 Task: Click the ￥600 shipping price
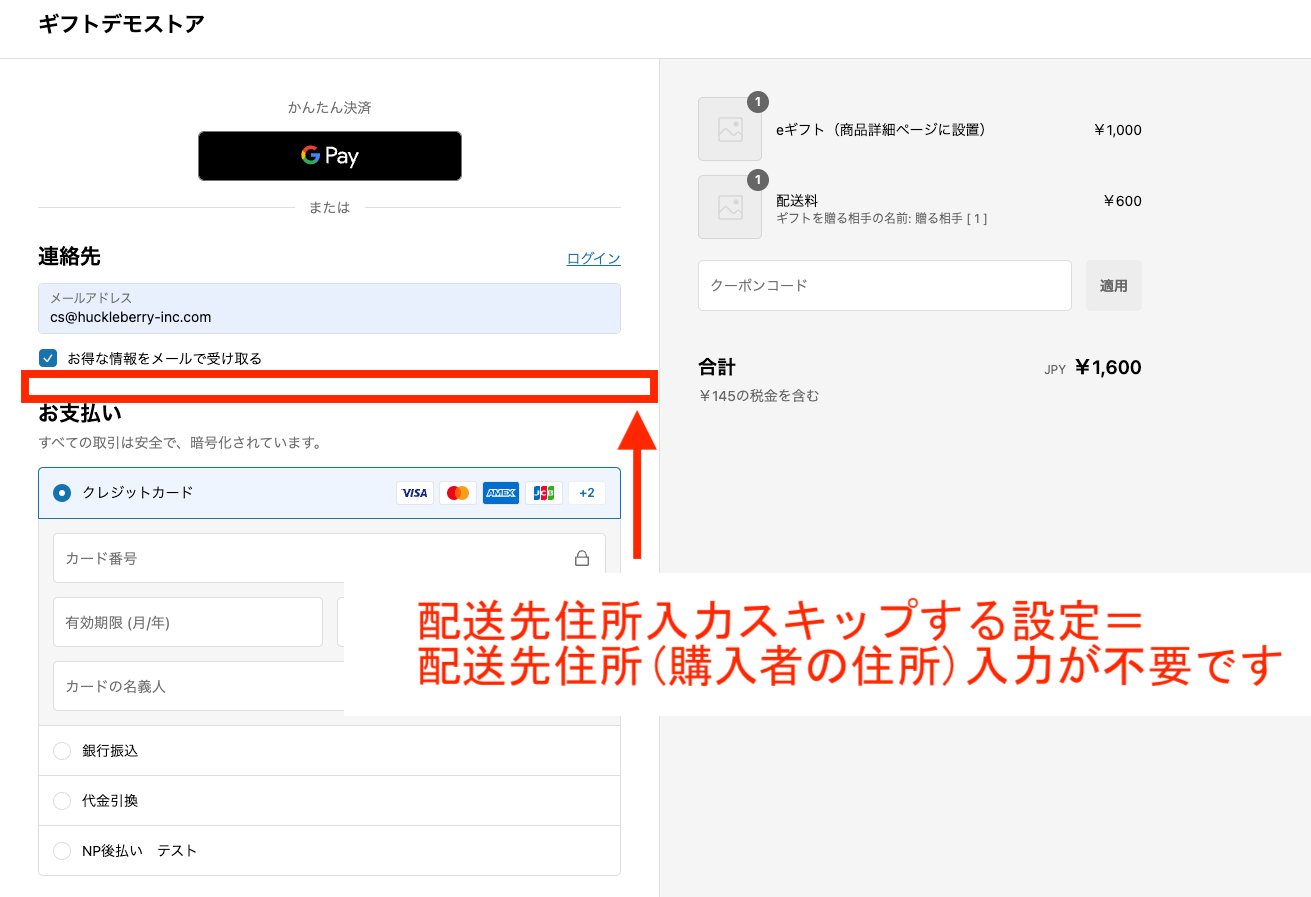[x=1122, y=201]
